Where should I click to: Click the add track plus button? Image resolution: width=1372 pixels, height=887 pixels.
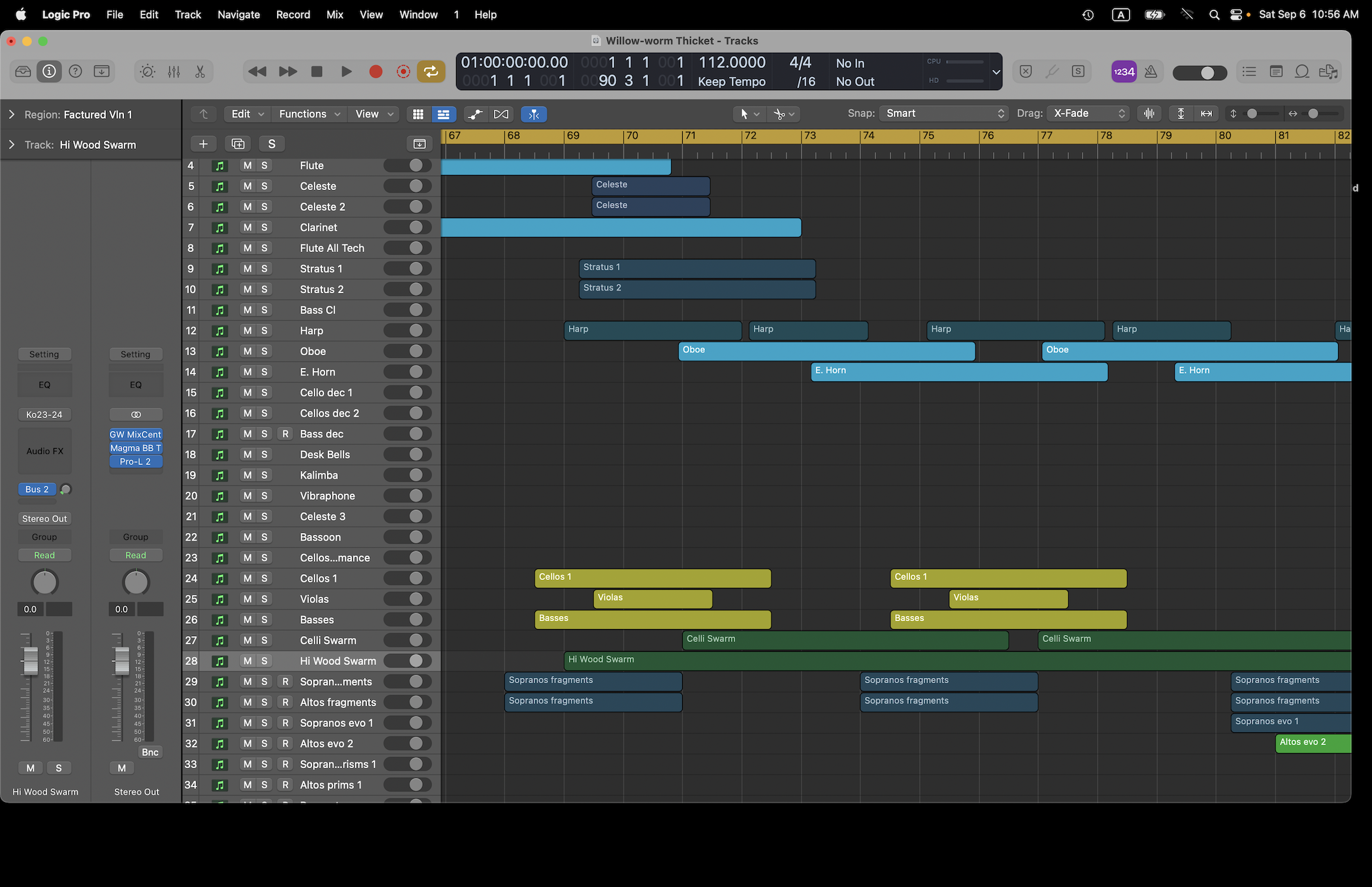(203, 144)
